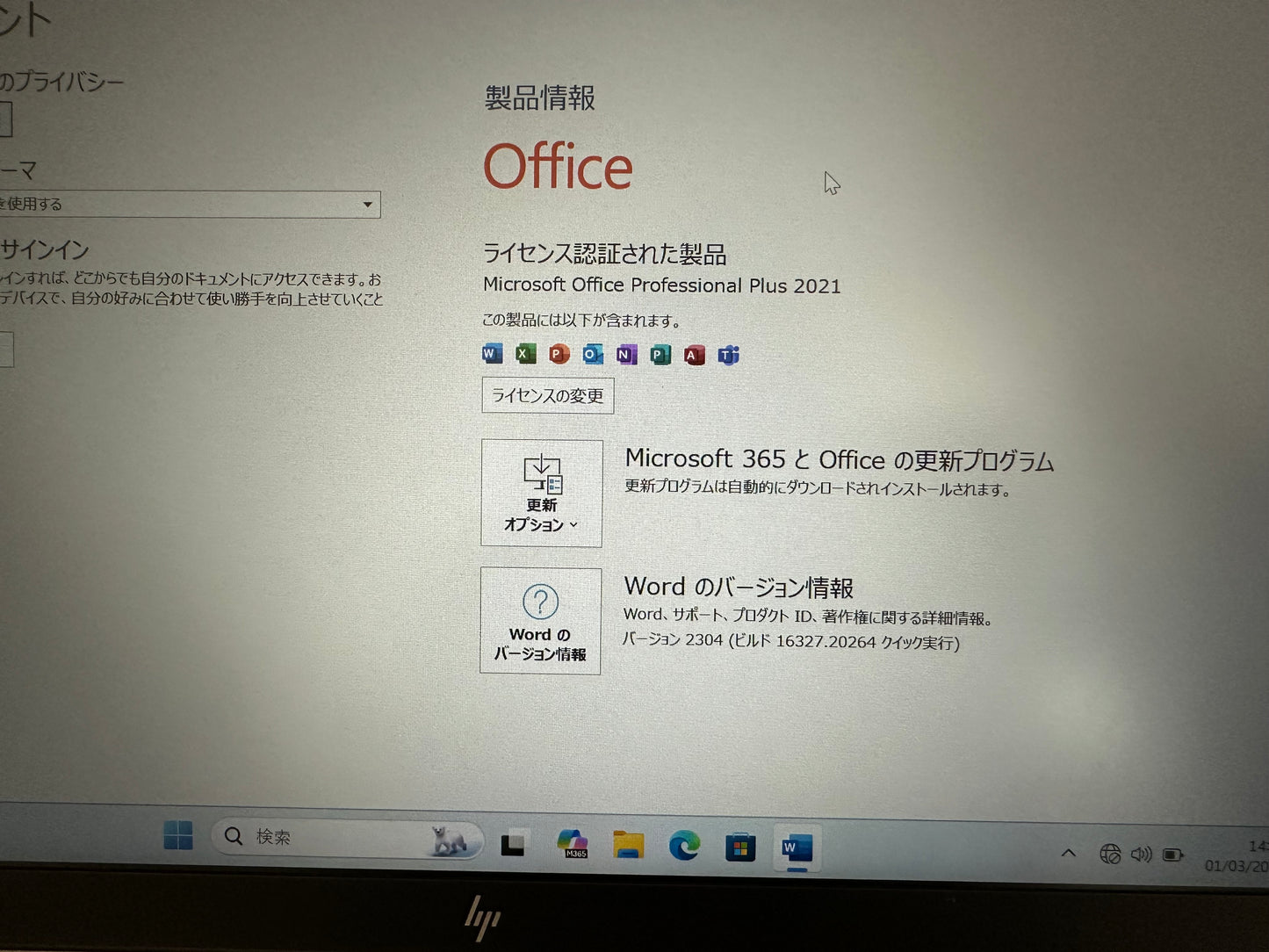Click the バージョン 2304 build number text

click(x=791, y=641)
